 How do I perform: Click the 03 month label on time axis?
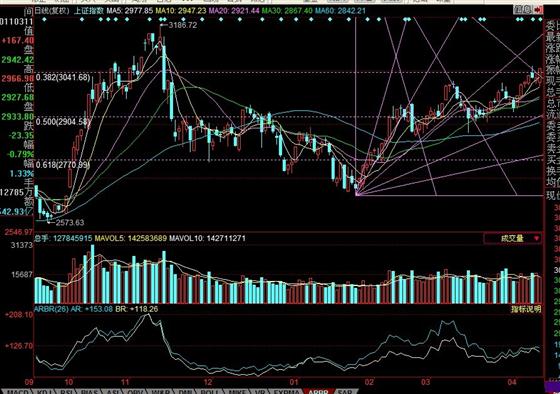[425, 382]
